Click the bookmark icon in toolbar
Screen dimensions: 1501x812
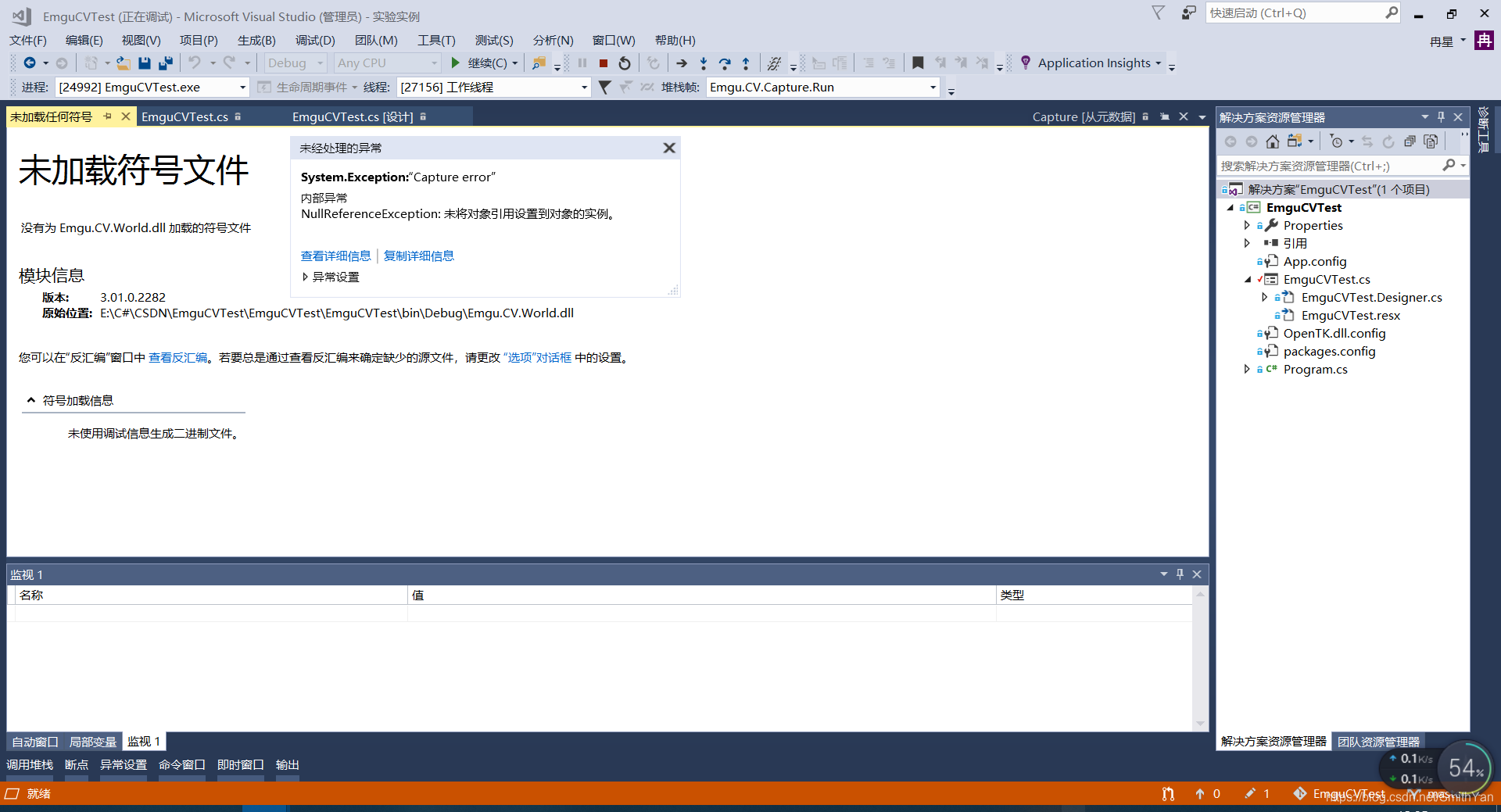tap(918, 63)
